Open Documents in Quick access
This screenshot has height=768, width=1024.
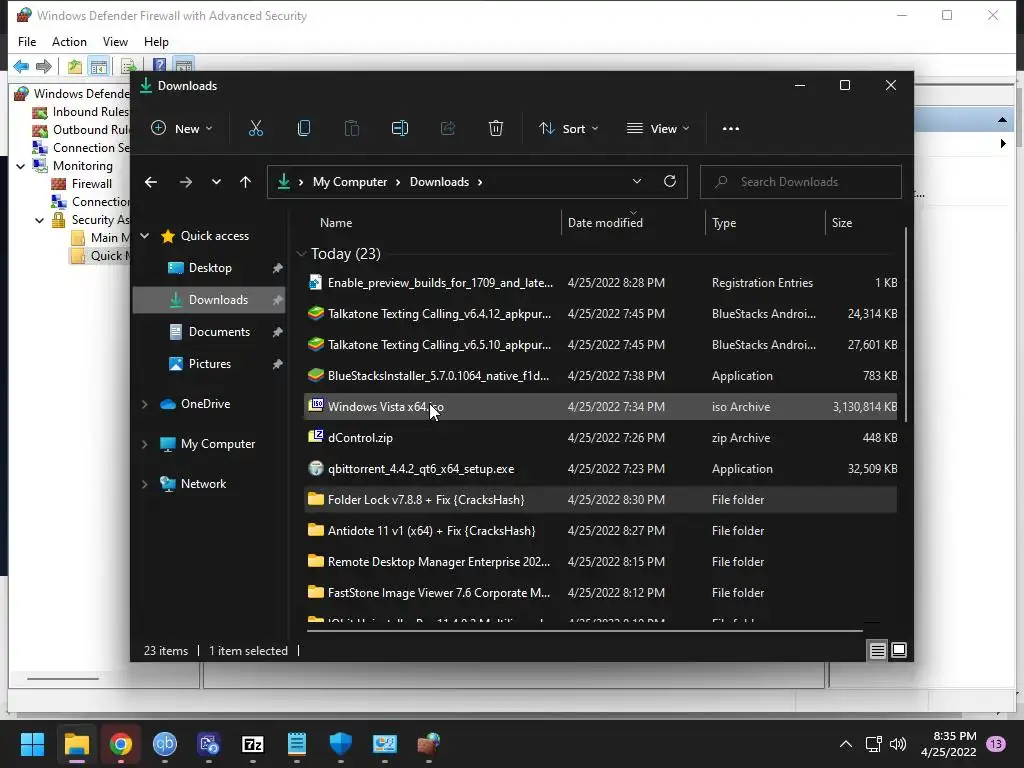pyautogui.click(x=209, y=332)
